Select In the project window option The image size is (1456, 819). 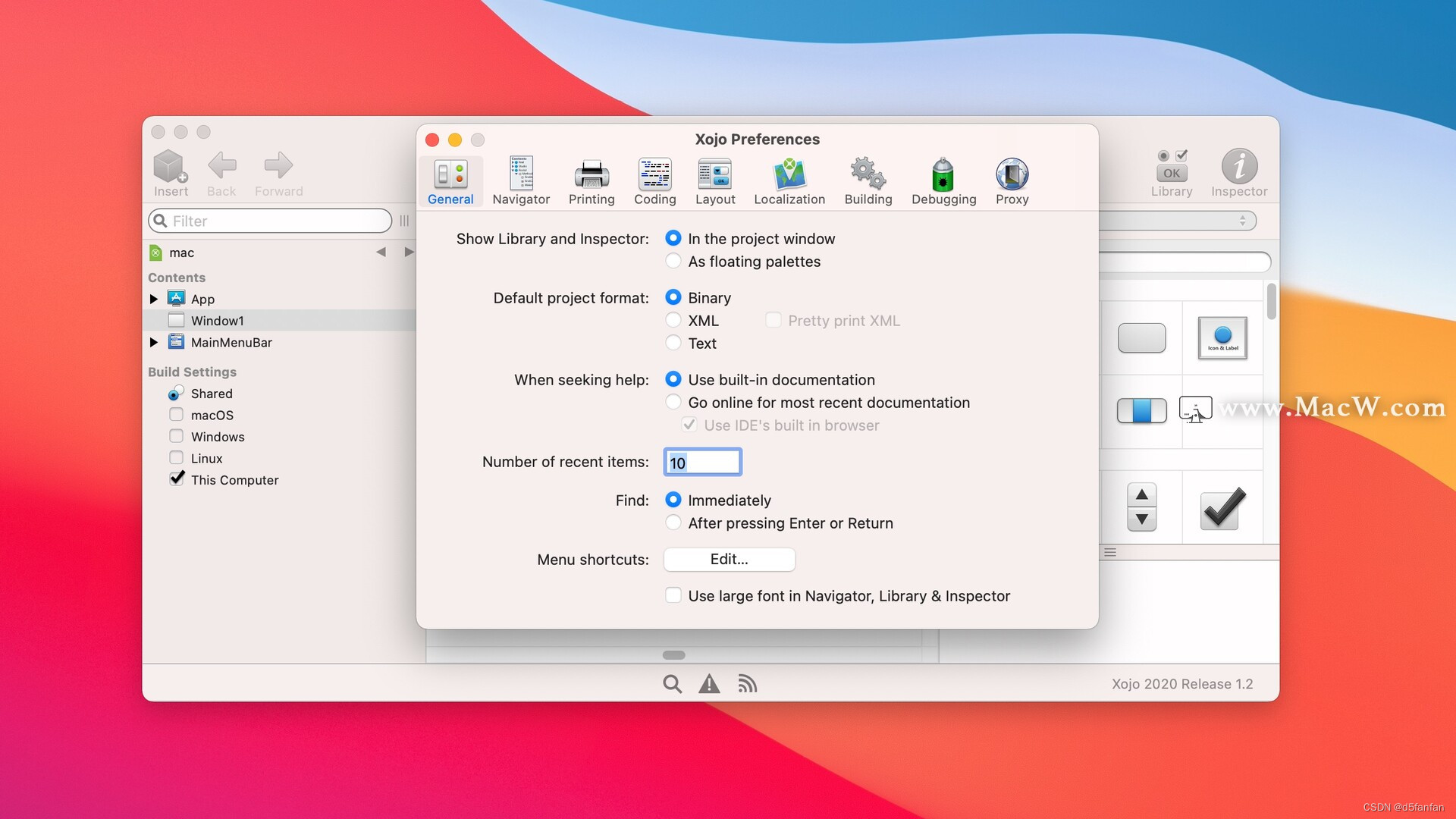673,238
